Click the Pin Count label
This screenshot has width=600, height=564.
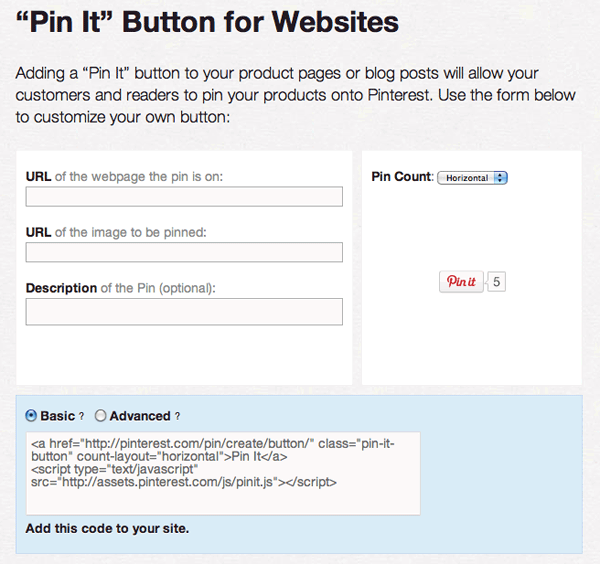click(402, 177)
